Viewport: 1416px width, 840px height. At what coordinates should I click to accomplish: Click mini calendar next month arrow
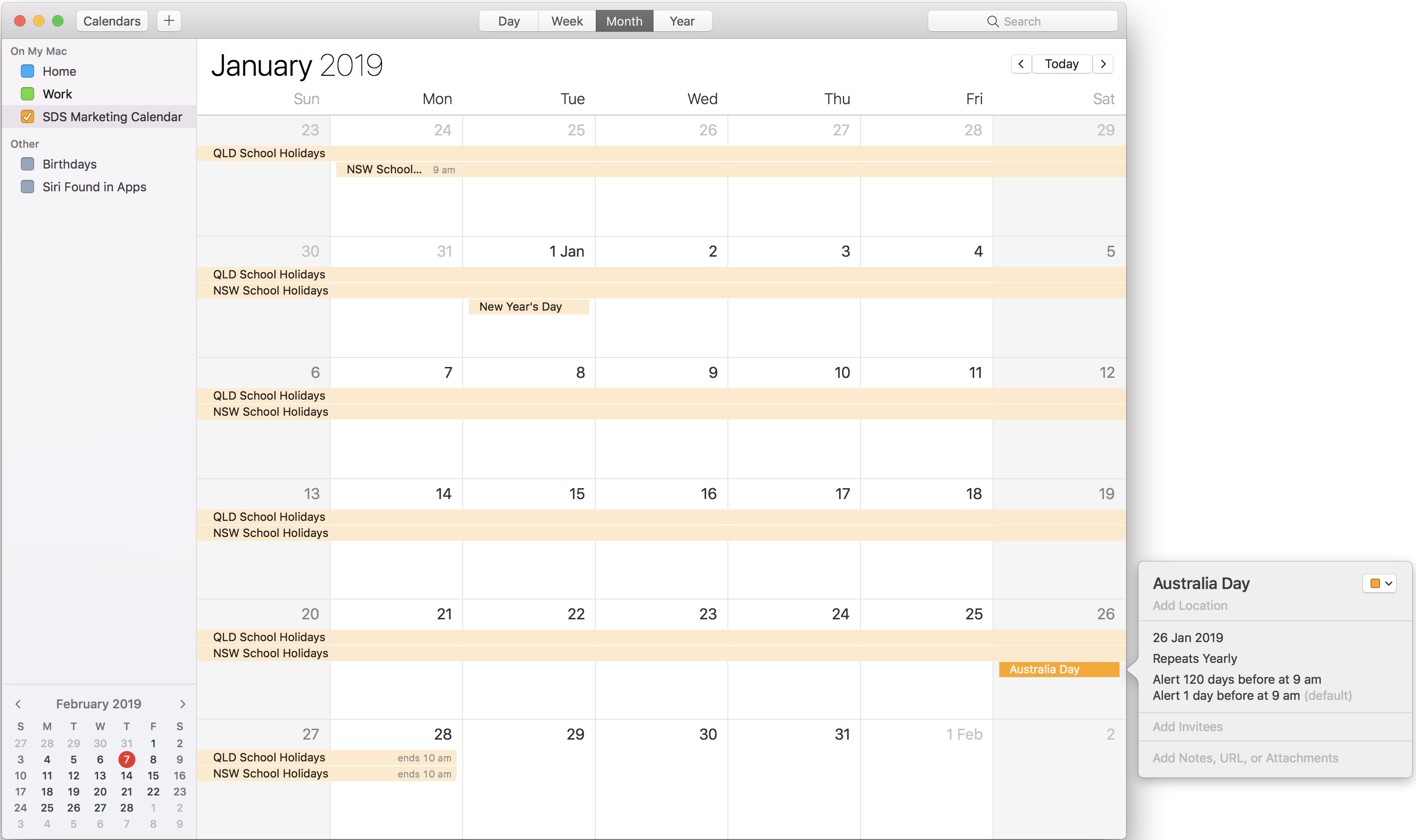click(x=182, y=704)
